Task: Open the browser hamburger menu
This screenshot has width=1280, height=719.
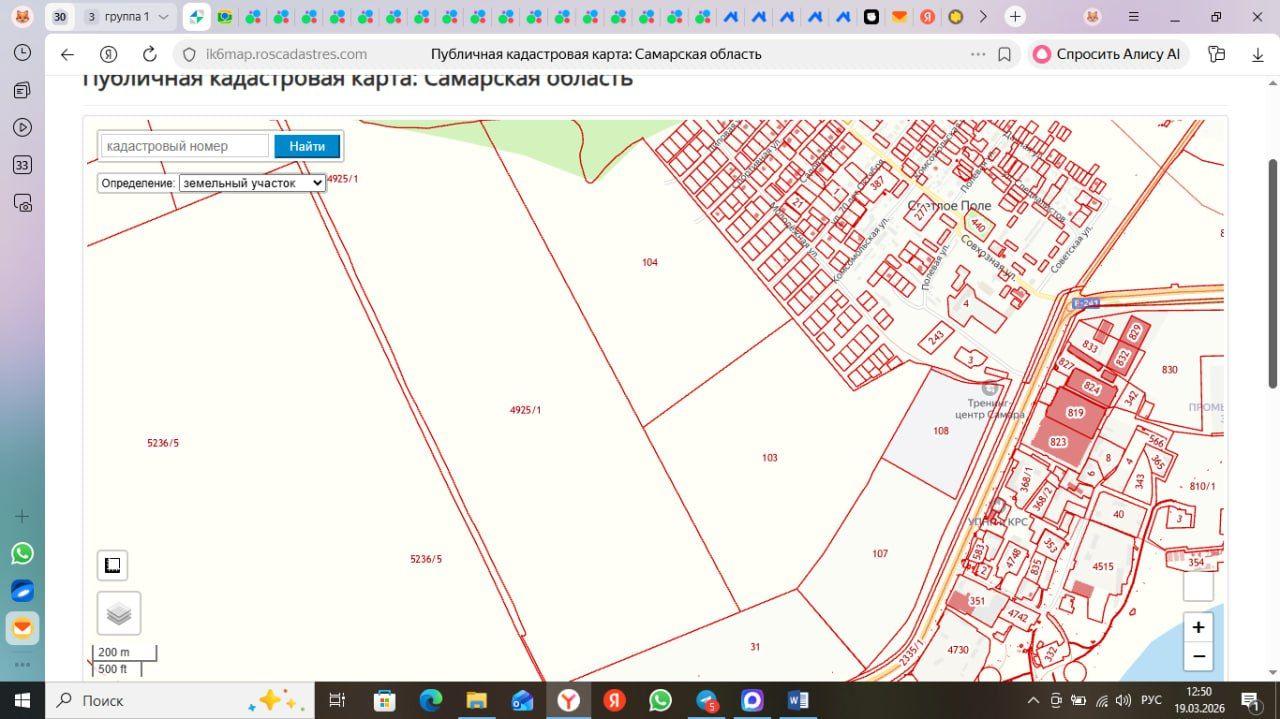Action: click(1133, 17)
